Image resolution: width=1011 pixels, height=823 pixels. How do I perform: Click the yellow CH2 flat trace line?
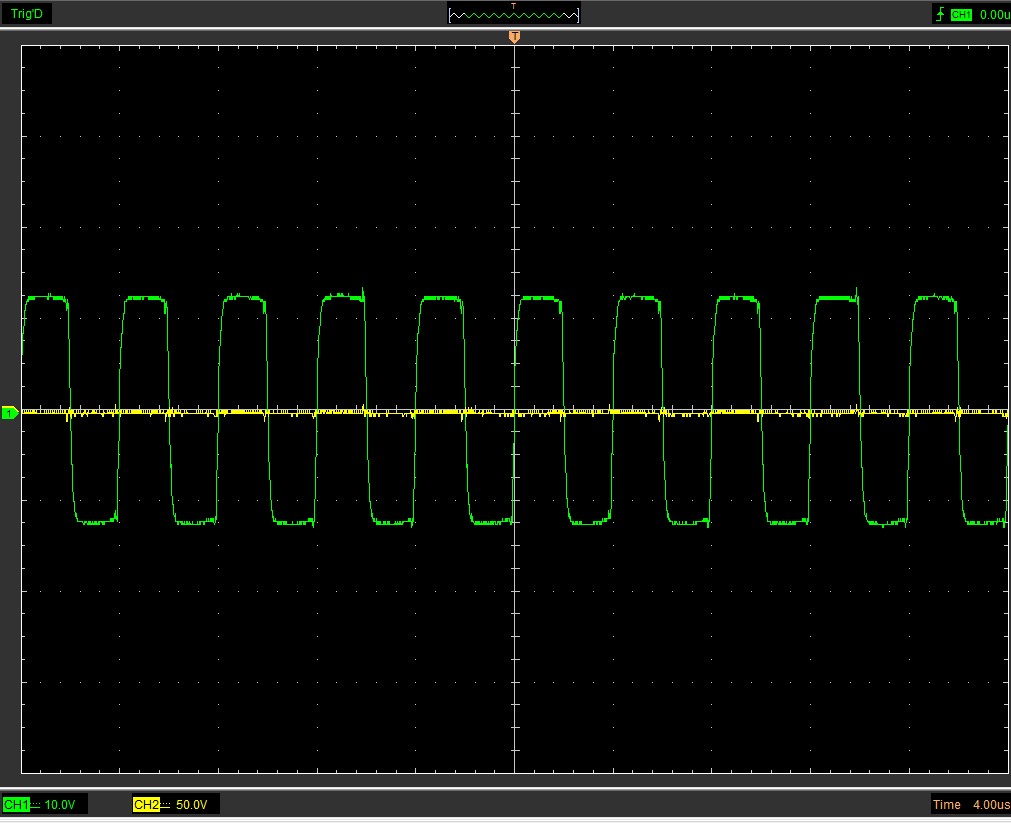click(x=300, y=411)
